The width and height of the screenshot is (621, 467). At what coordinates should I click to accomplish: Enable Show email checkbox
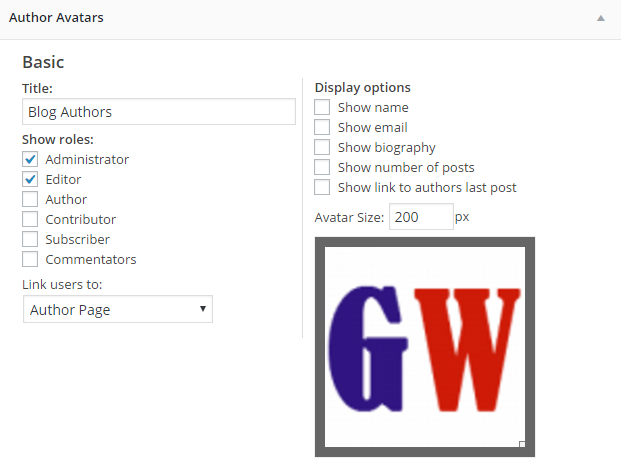coord(322,127)
